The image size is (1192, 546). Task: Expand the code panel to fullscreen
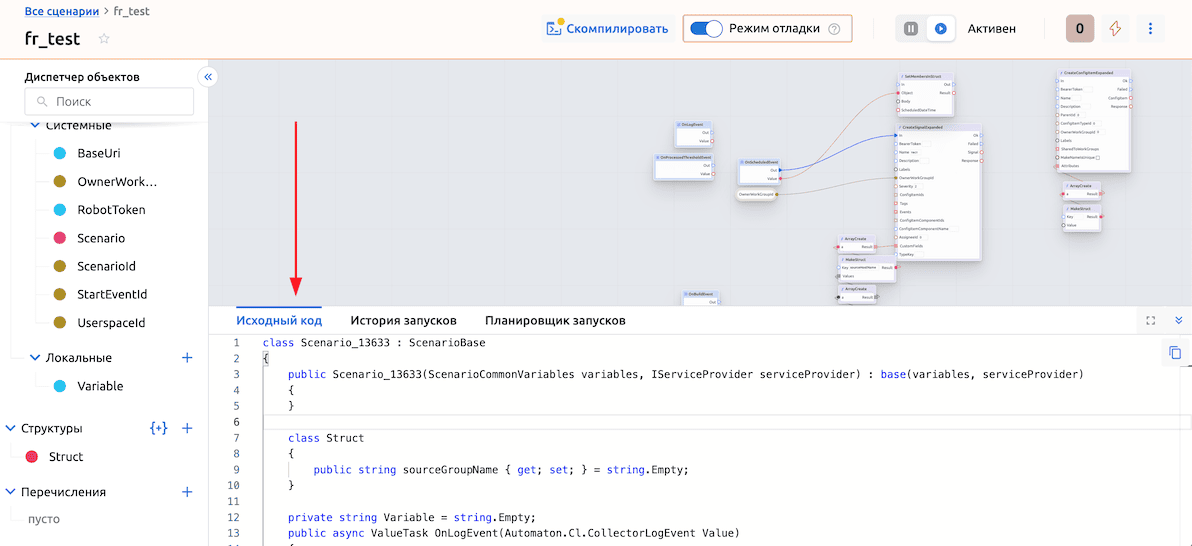[1150, 321]
